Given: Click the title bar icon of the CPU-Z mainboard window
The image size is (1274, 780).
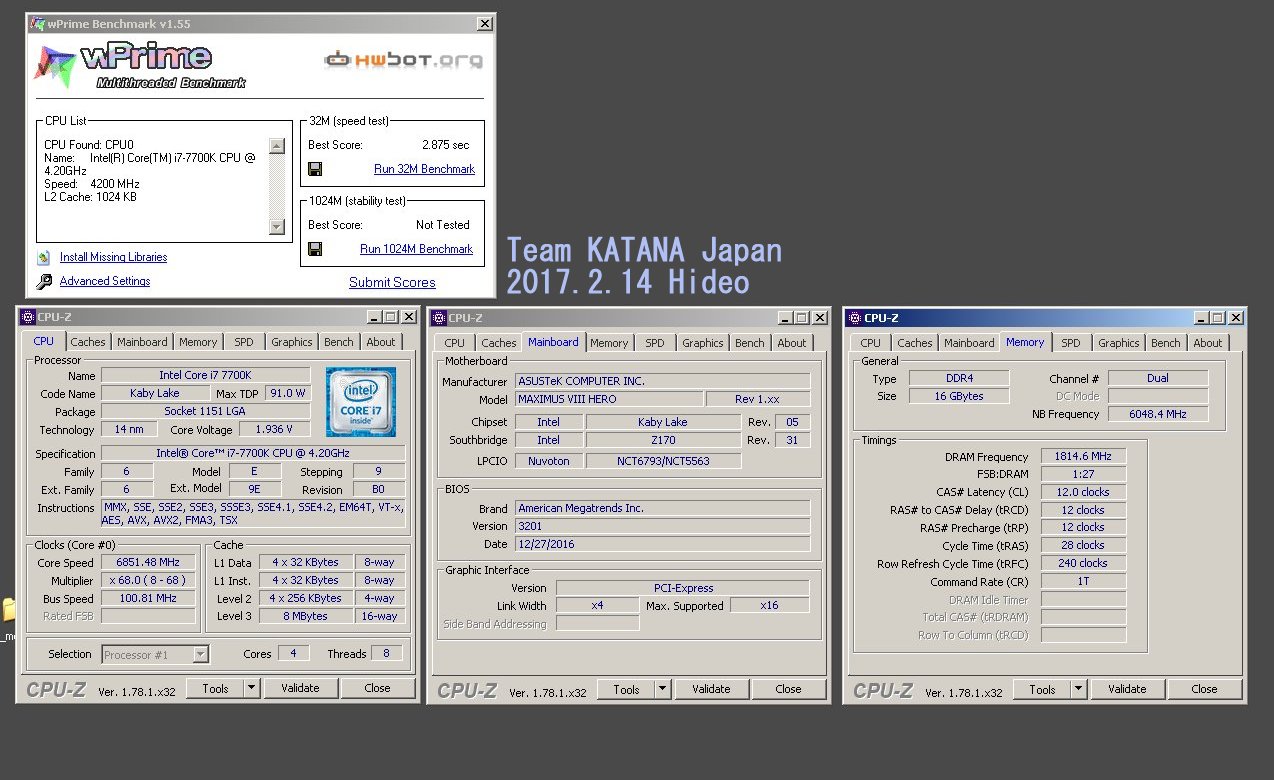Looking at the screenshot, I should [438, 318].
